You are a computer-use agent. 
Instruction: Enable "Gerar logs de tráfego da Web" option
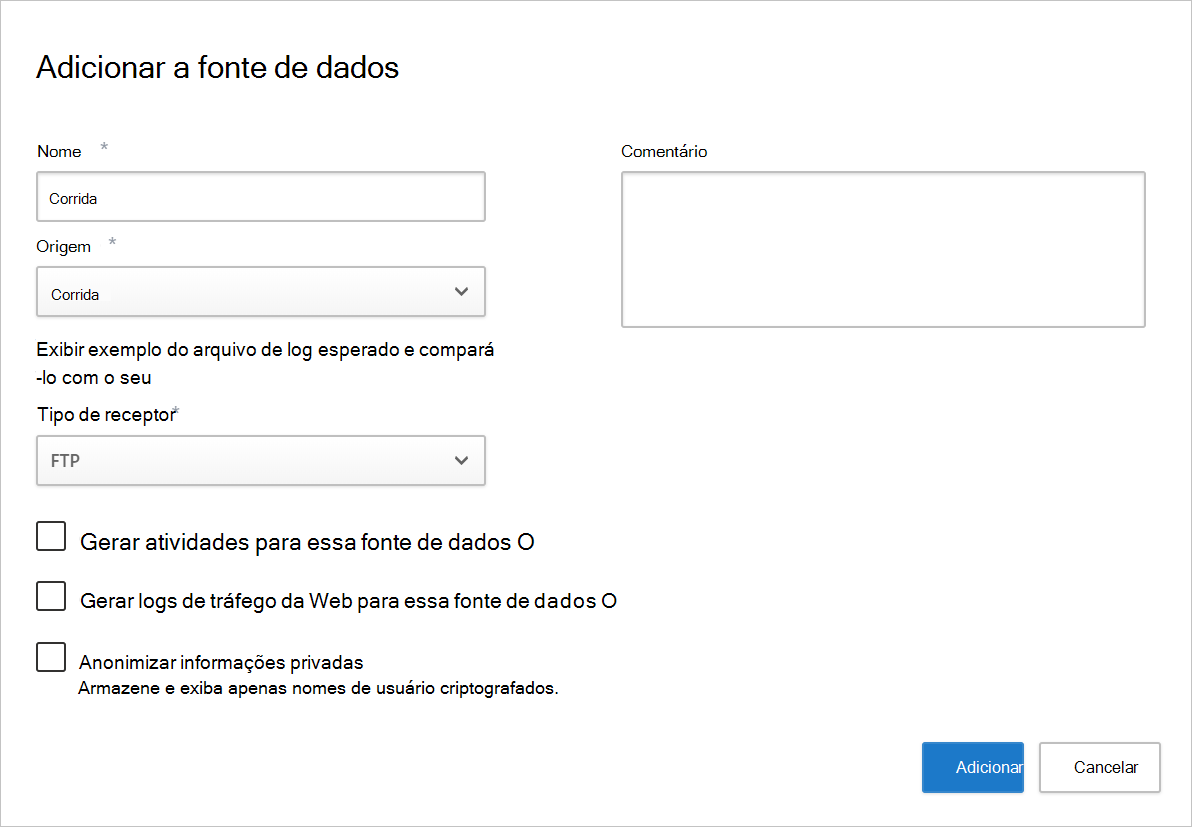pyautogui.click(x=50, y=596)
